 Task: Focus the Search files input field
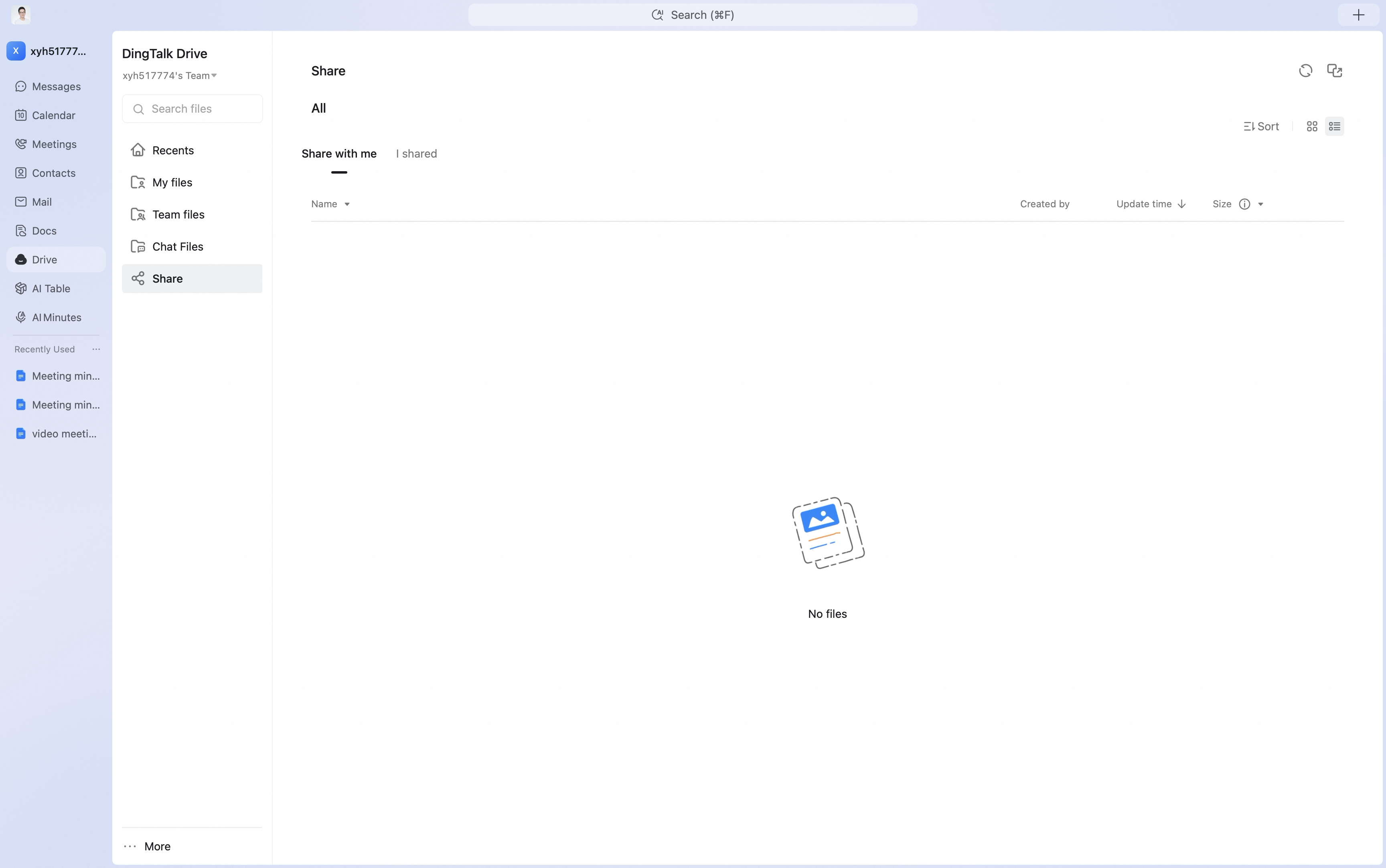click(x=192, y=109)
